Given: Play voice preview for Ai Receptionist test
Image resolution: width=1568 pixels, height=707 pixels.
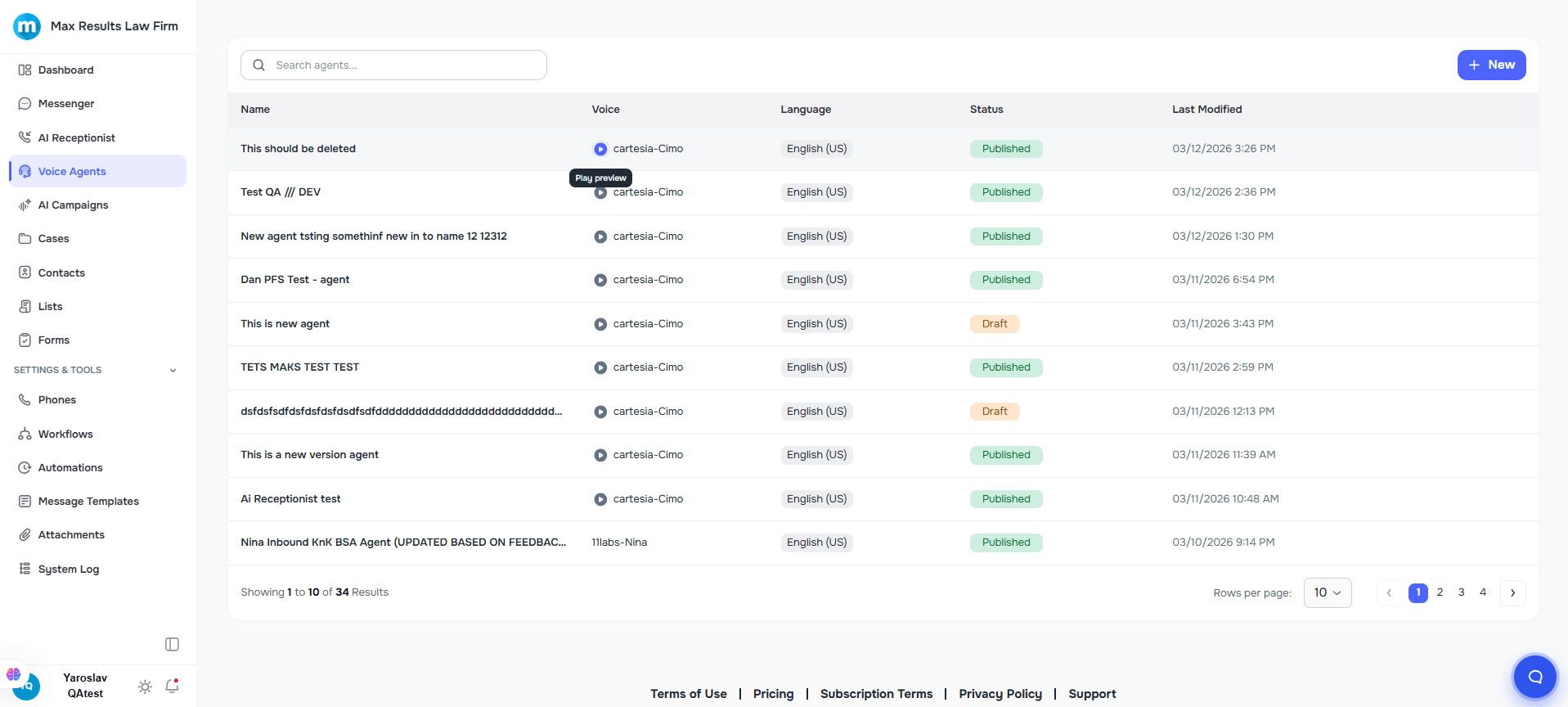Looking at the screenshot, I should coord(600,499).
